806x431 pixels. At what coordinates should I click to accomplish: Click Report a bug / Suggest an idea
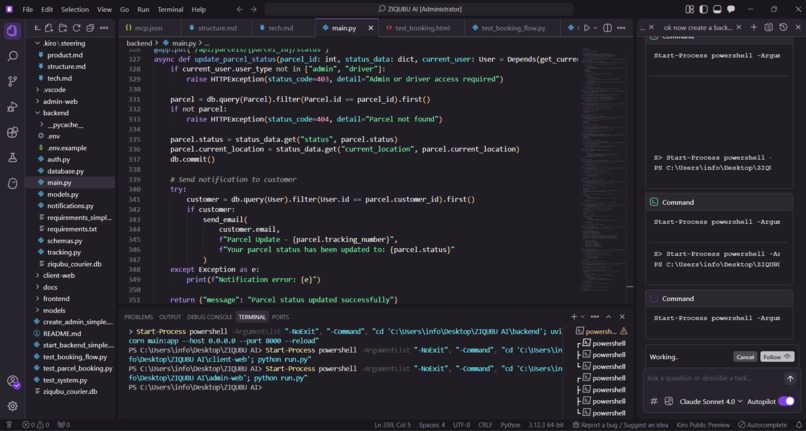622,425
